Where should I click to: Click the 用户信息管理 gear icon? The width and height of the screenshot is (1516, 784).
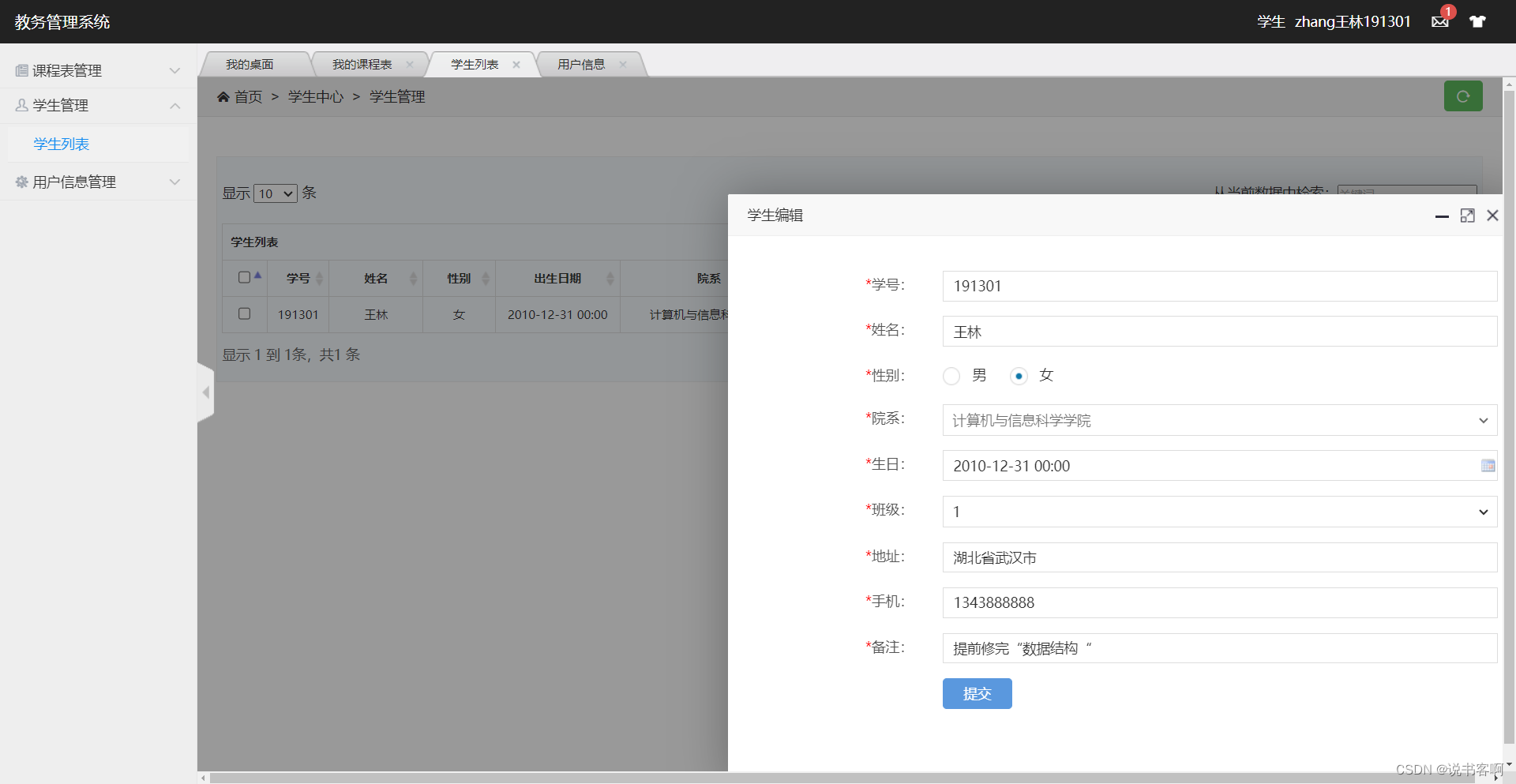click(x=22, y=182)
